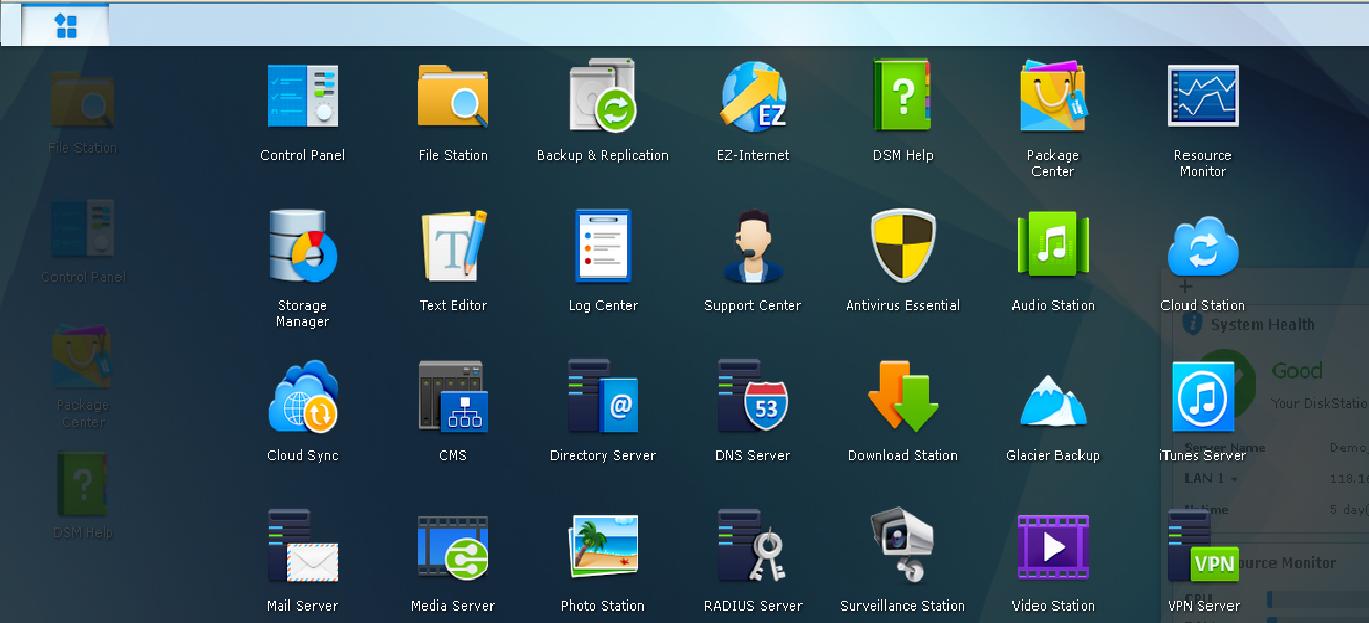Click dimmed DSM Help desktop shortcut
The width and height of the screenshot is (1369, 623).
[x=83, y=496]
